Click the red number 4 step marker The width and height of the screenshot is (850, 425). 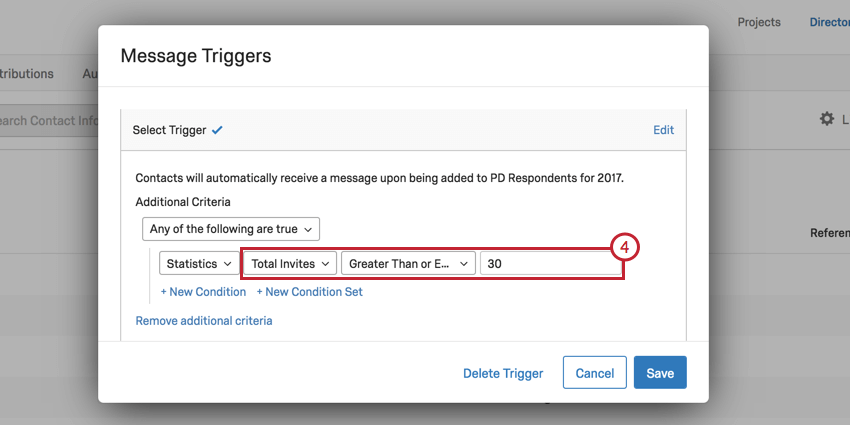click(x=625, y=248)
